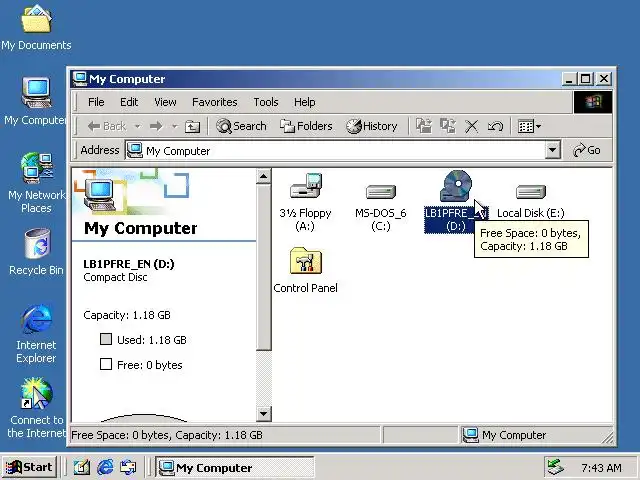Click the My Computer taskbar button

coord(235,467)
